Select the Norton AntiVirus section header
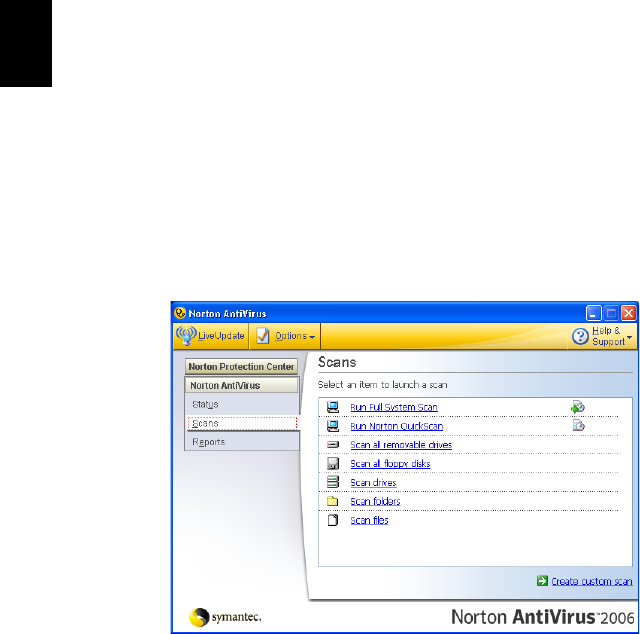The width and height of the screenshot is (640, 634). pos(242,385)
